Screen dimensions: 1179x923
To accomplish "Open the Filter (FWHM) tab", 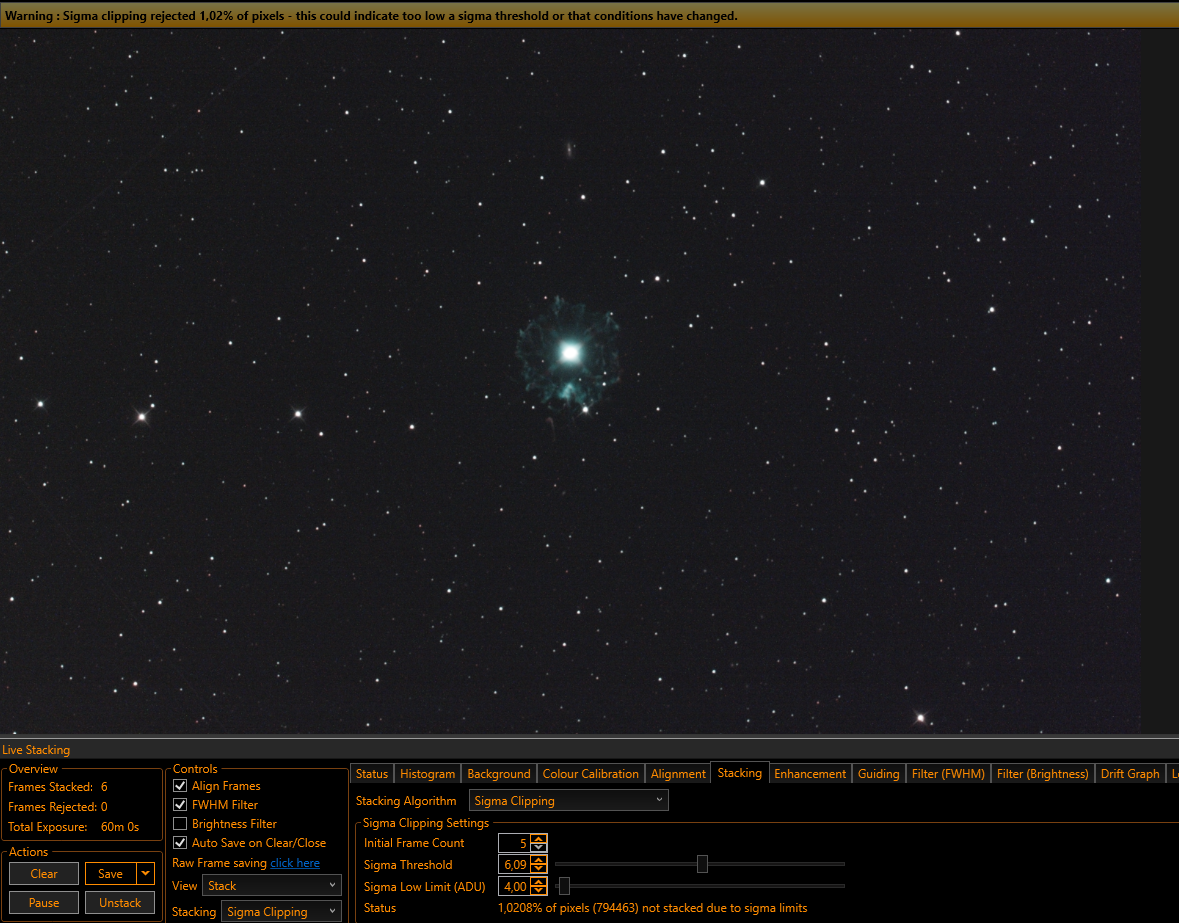I will (948, 773).
